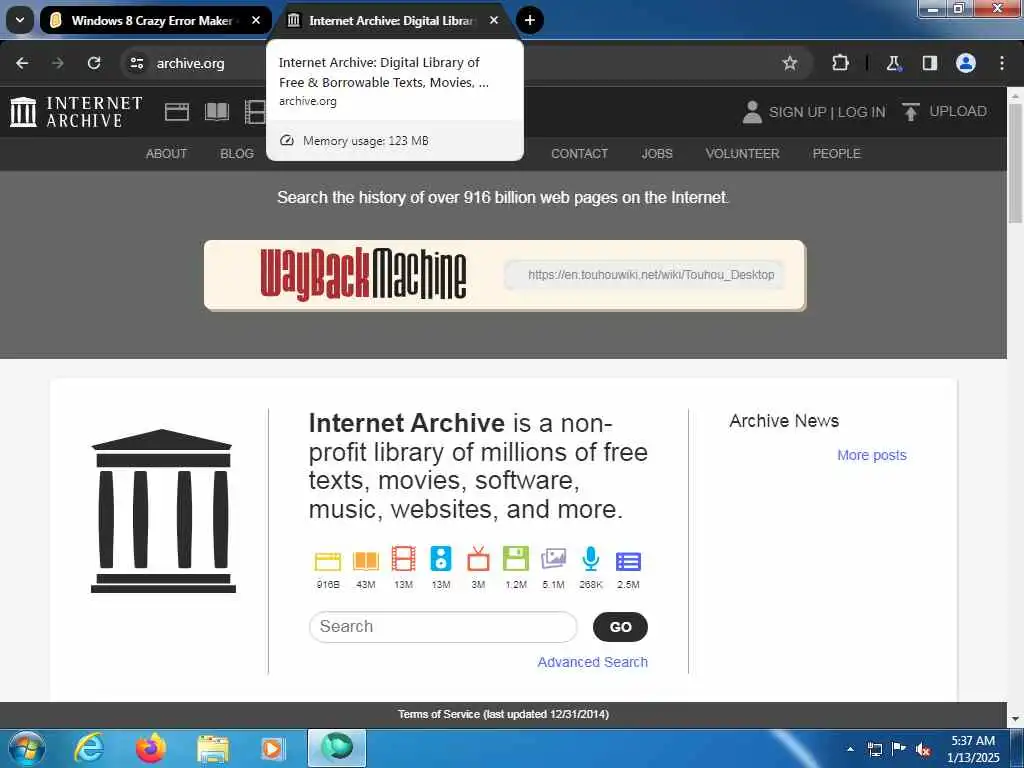
Task: Open the tab search dropdown arrow
Action: pos(20,20)
